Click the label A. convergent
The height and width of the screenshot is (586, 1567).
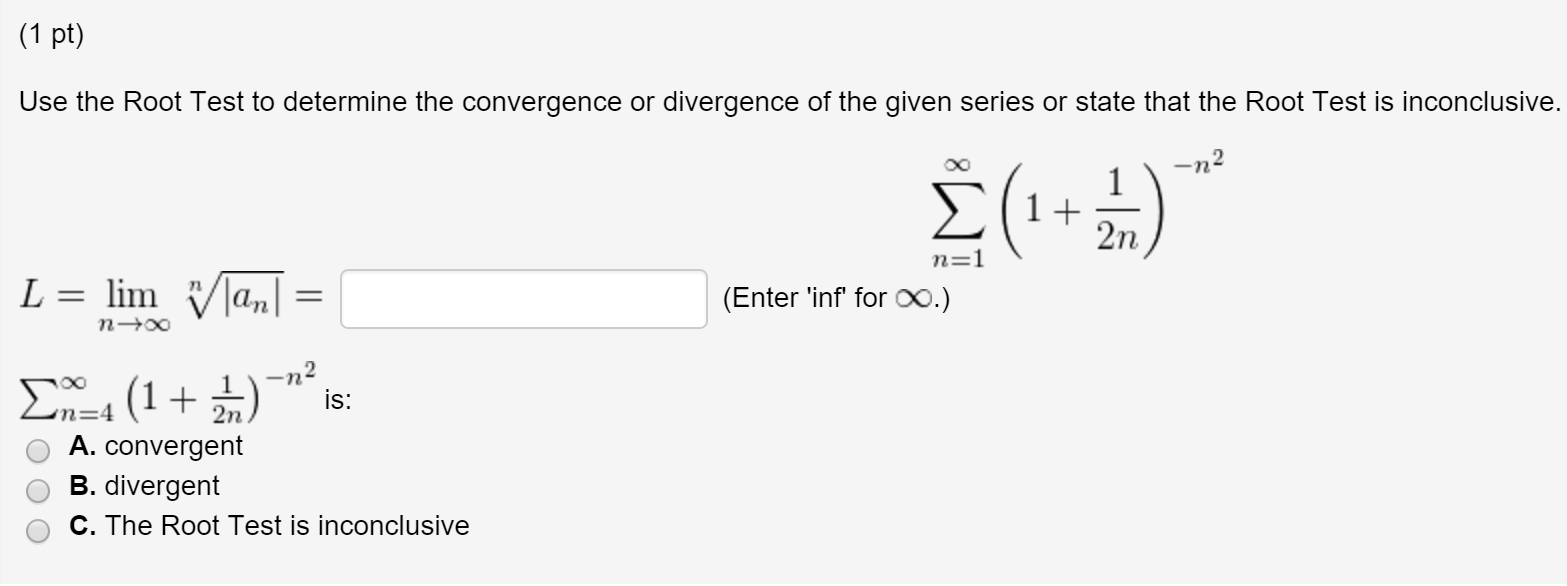pyautogui.click(x=154, y=447)
